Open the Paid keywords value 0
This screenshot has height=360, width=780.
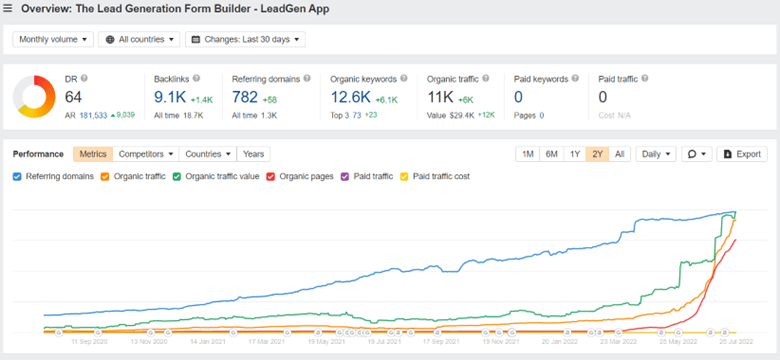pyautogui.click(x=519, y=97)
